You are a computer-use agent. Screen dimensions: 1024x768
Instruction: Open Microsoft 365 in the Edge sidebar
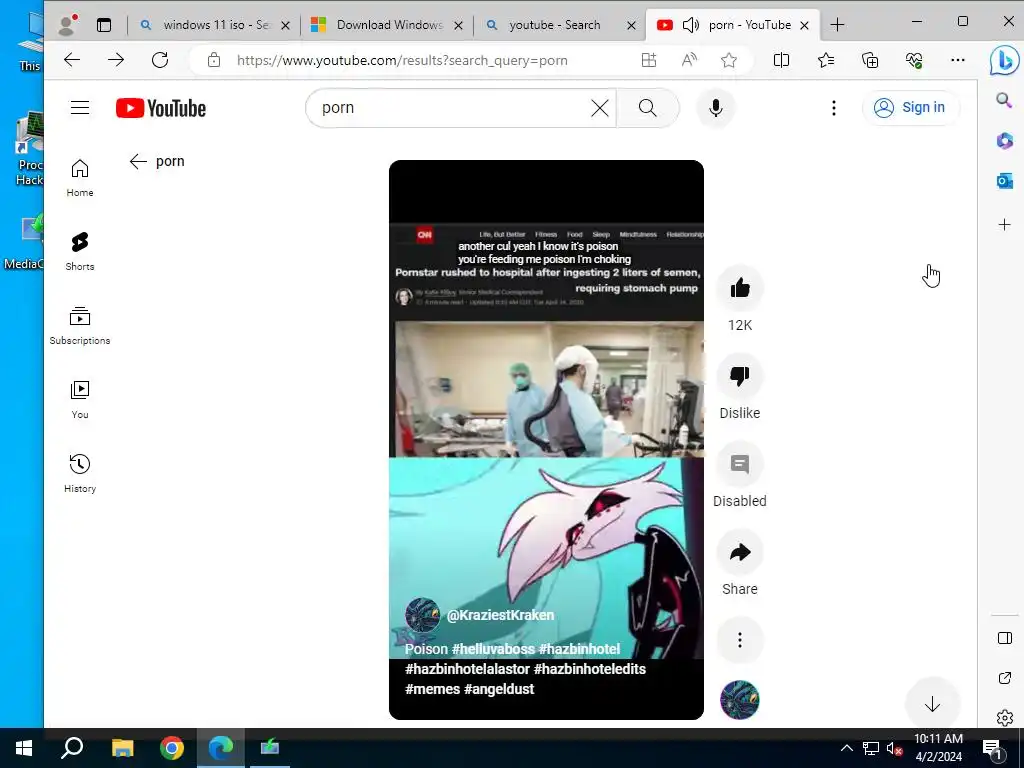(1004, 140)
